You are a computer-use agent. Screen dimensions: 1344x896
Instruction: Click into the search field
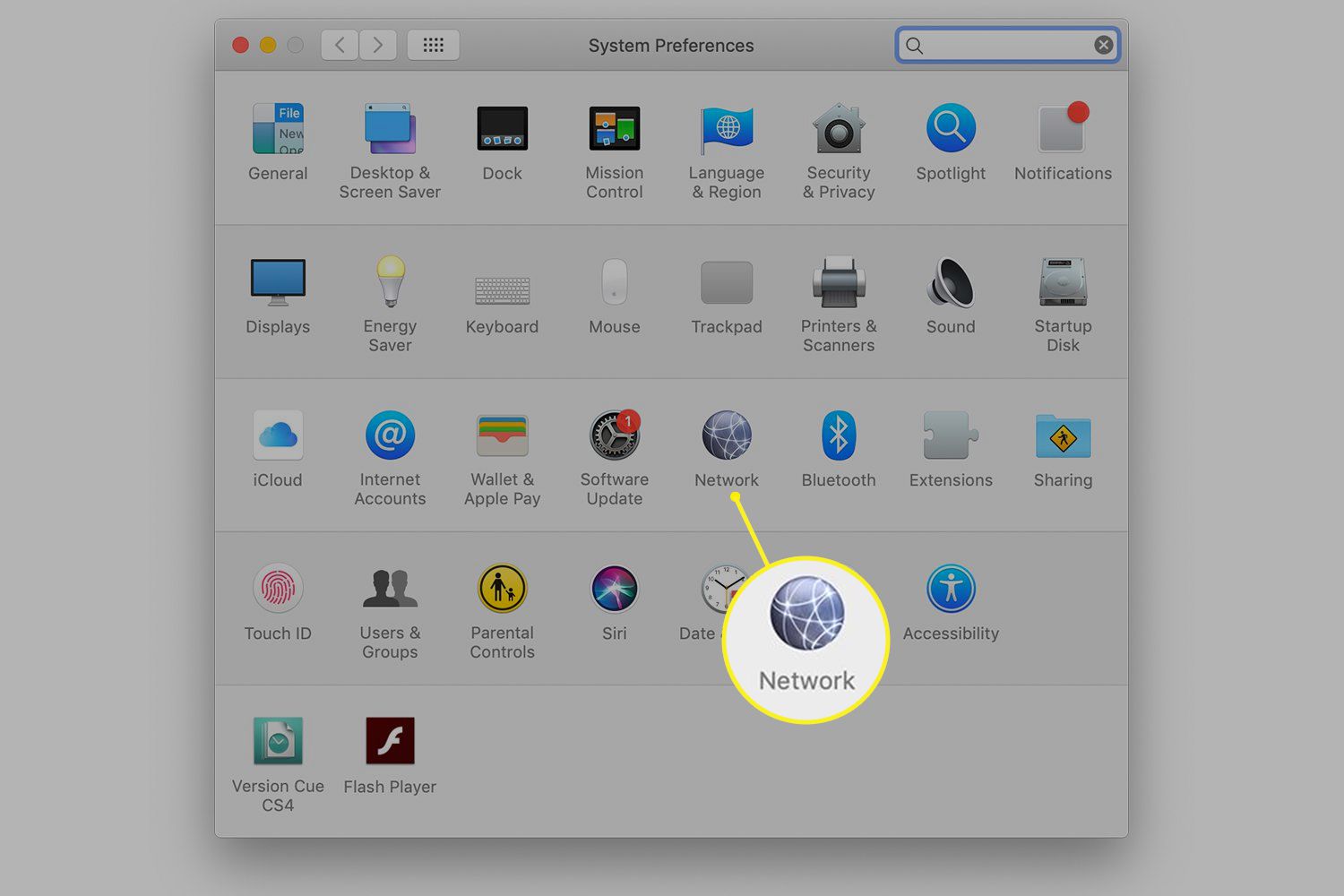tap(1008, 45)
